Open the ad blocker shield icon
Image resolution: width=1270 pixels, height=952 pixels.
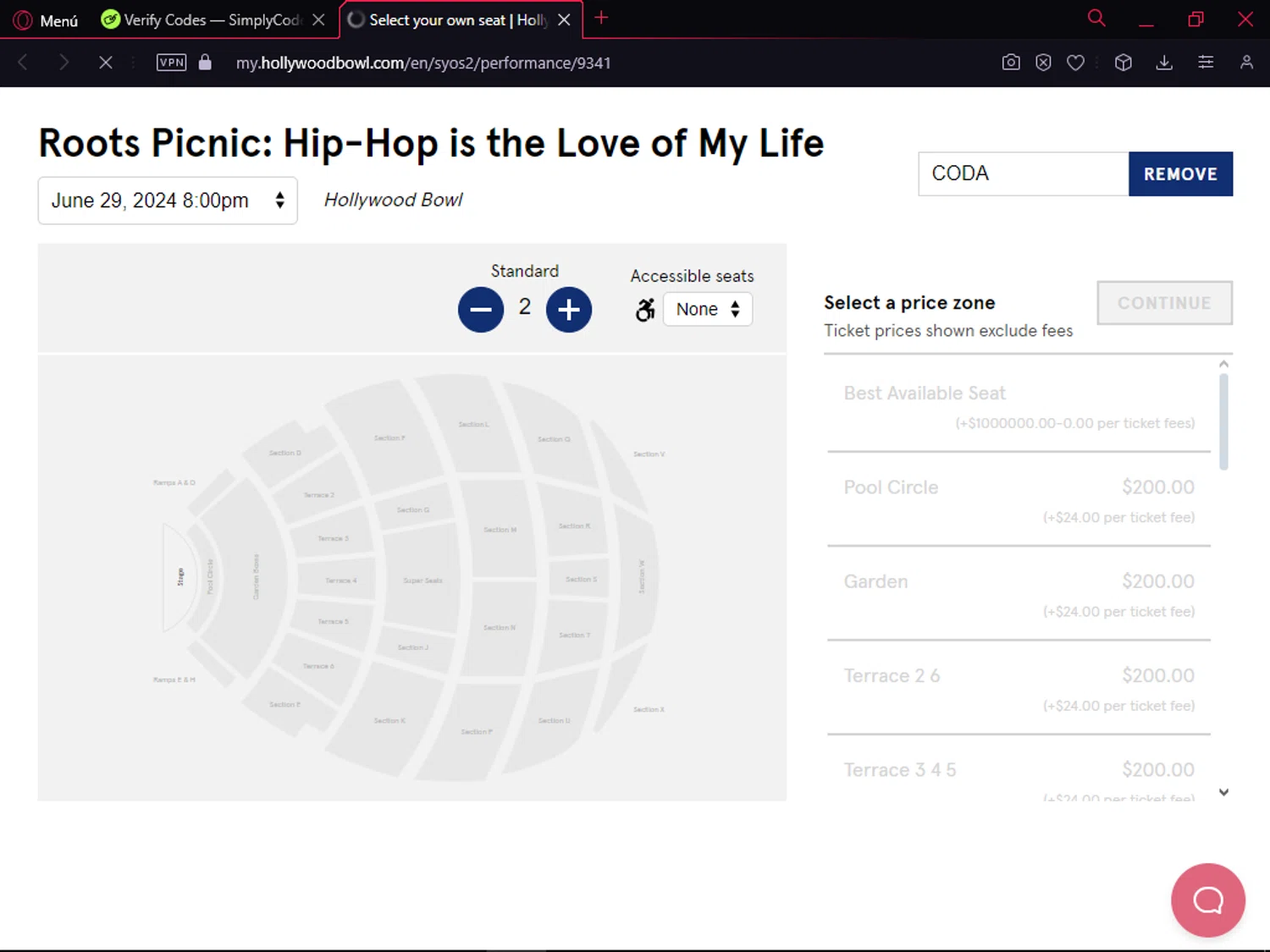[1043, 62]
